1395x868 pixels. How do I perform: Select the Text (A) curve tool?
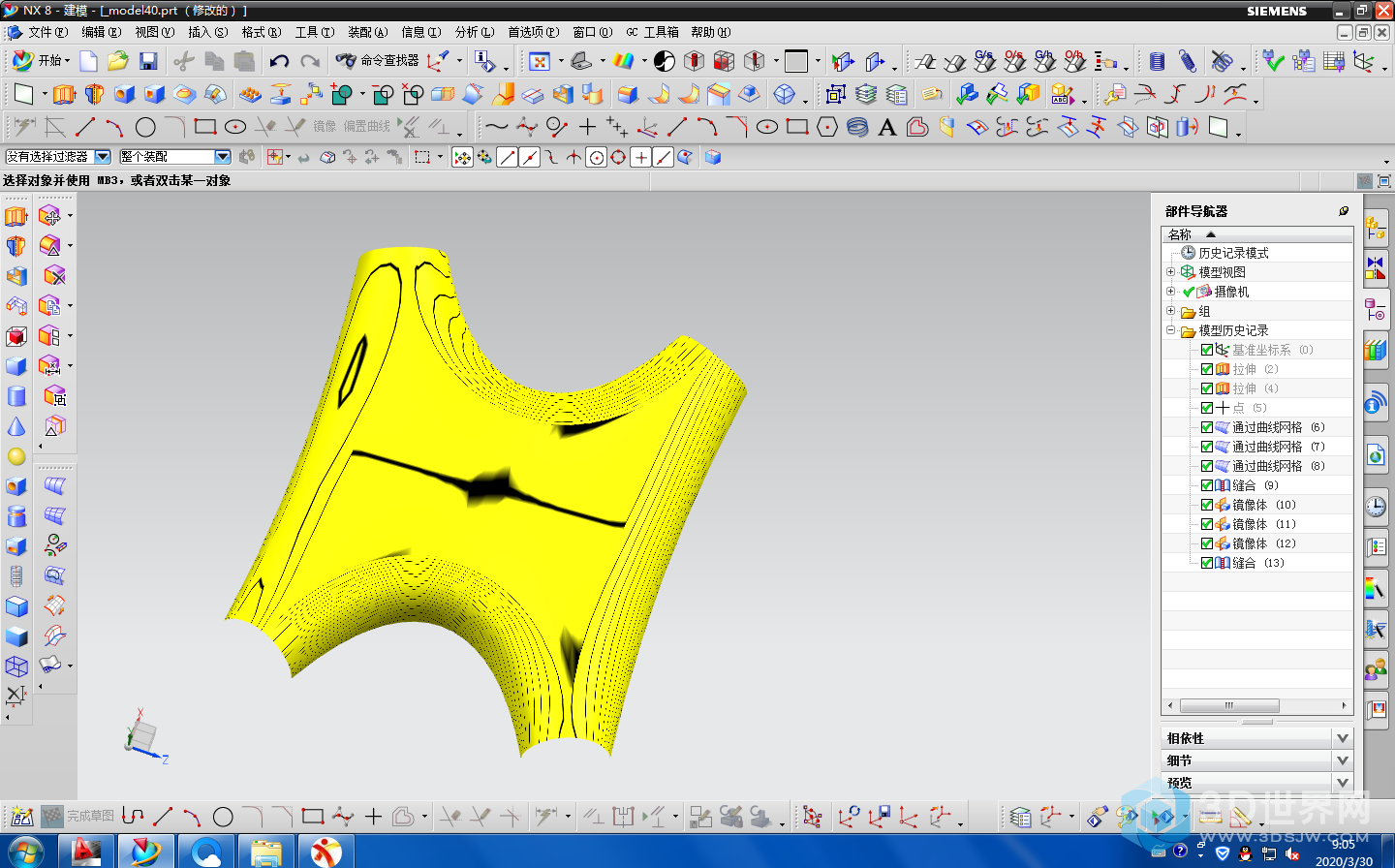[887, 127]
